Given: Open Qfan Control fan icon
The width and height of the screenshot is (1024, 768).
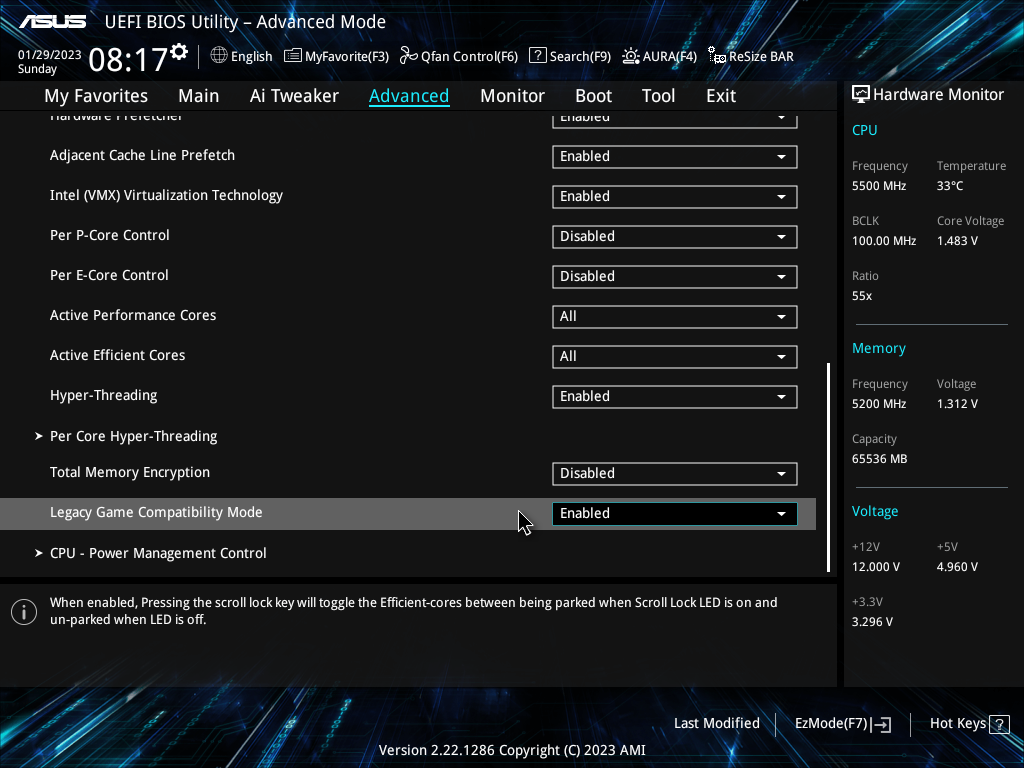Looking at the screenshot, I should [x=409, y=56].
